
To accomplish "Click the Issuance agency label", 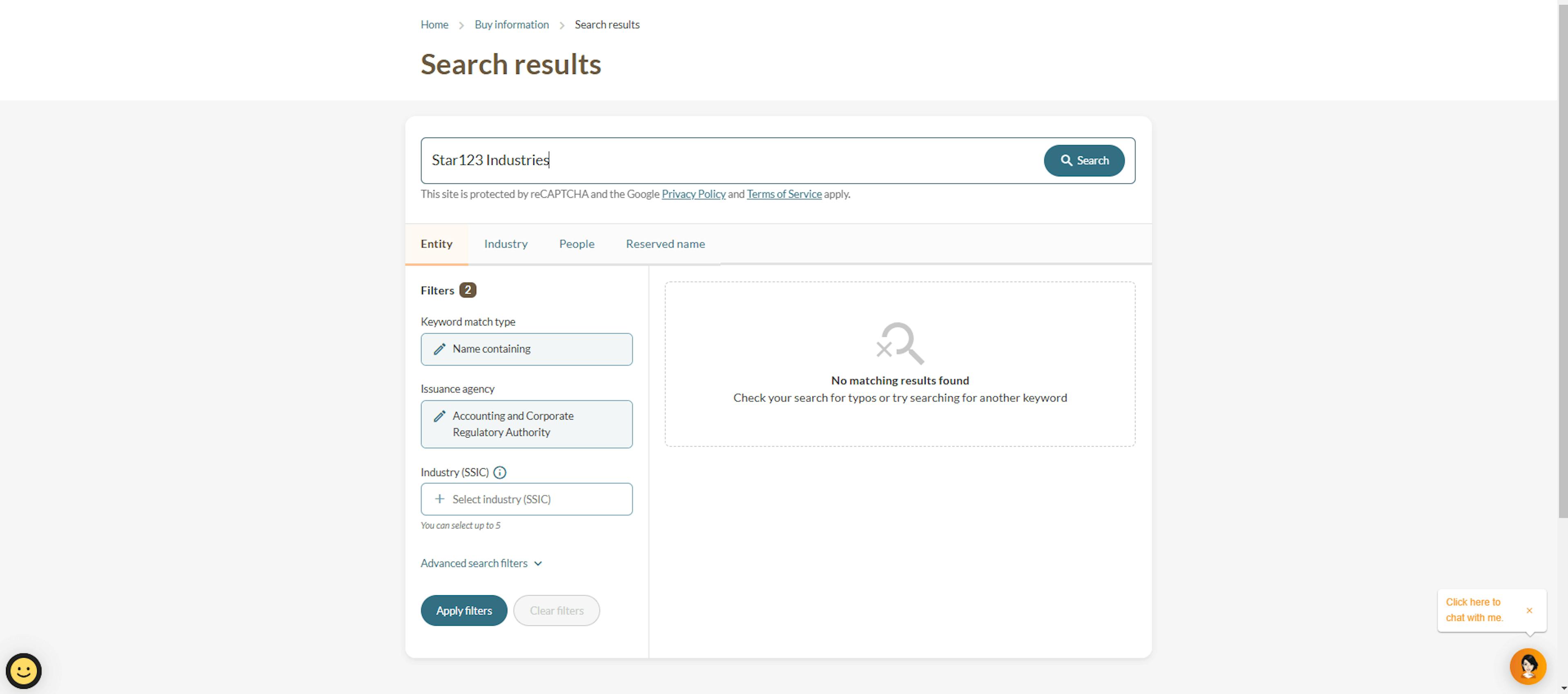I will pos(457,389).
